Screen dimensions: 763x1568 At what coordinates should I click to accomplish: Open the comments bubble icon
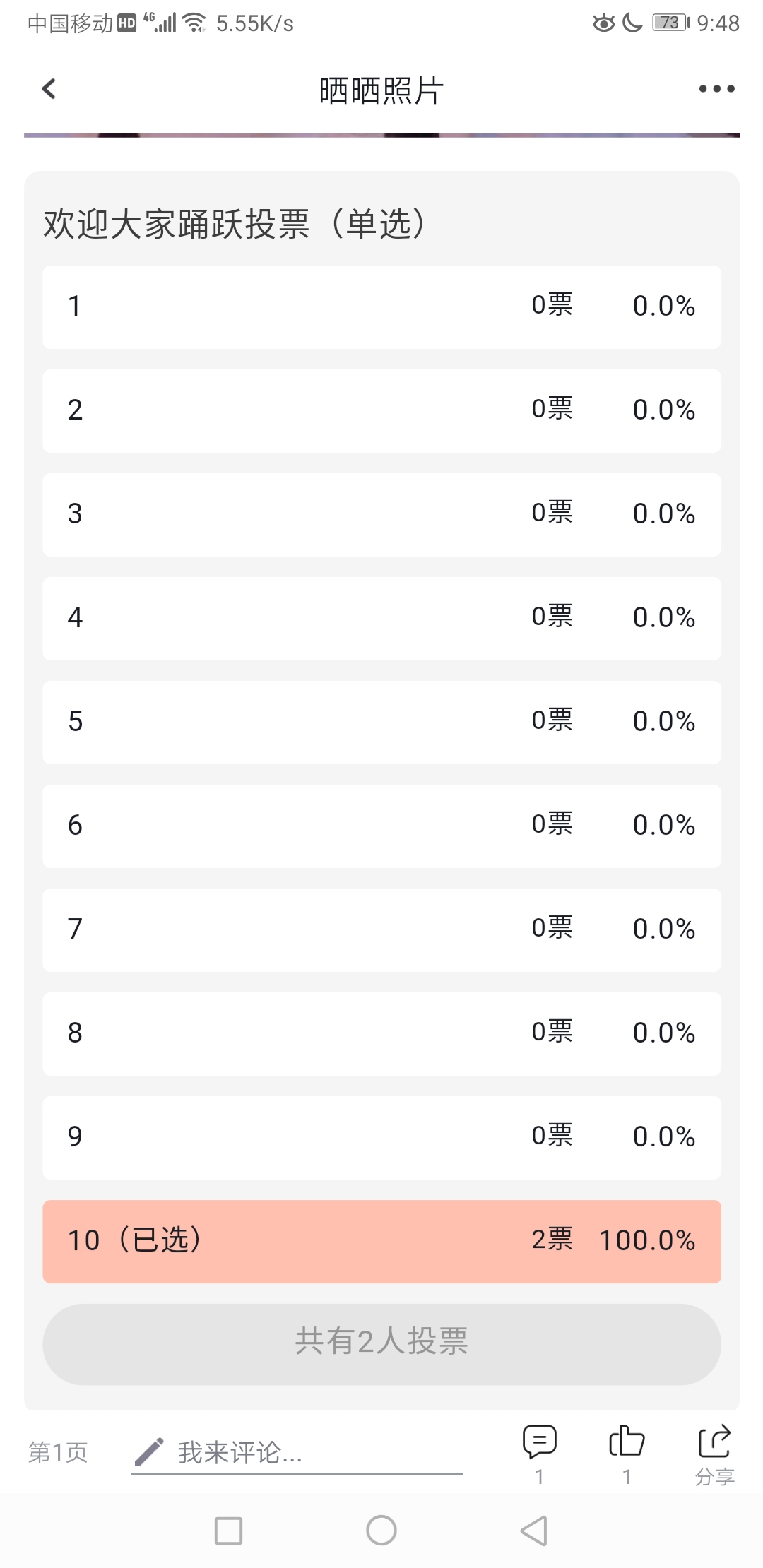tap(540, 1442)
